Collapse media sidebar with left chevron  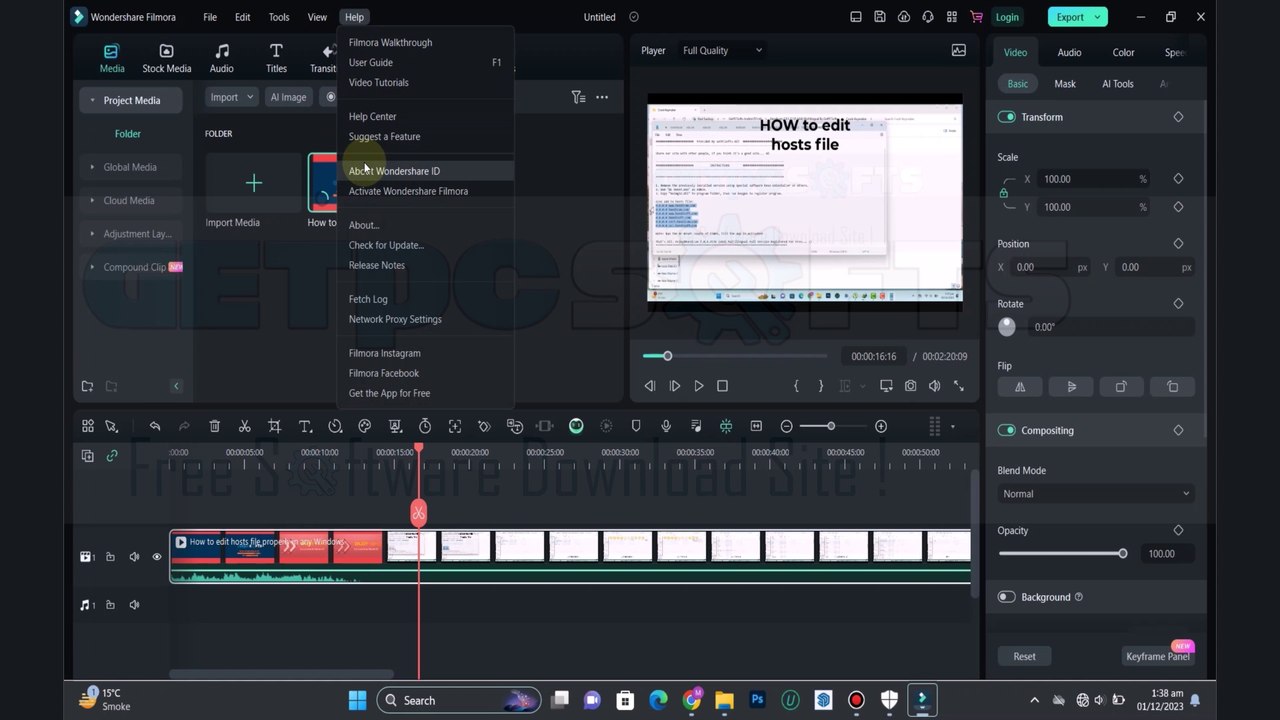click(176, 386)
